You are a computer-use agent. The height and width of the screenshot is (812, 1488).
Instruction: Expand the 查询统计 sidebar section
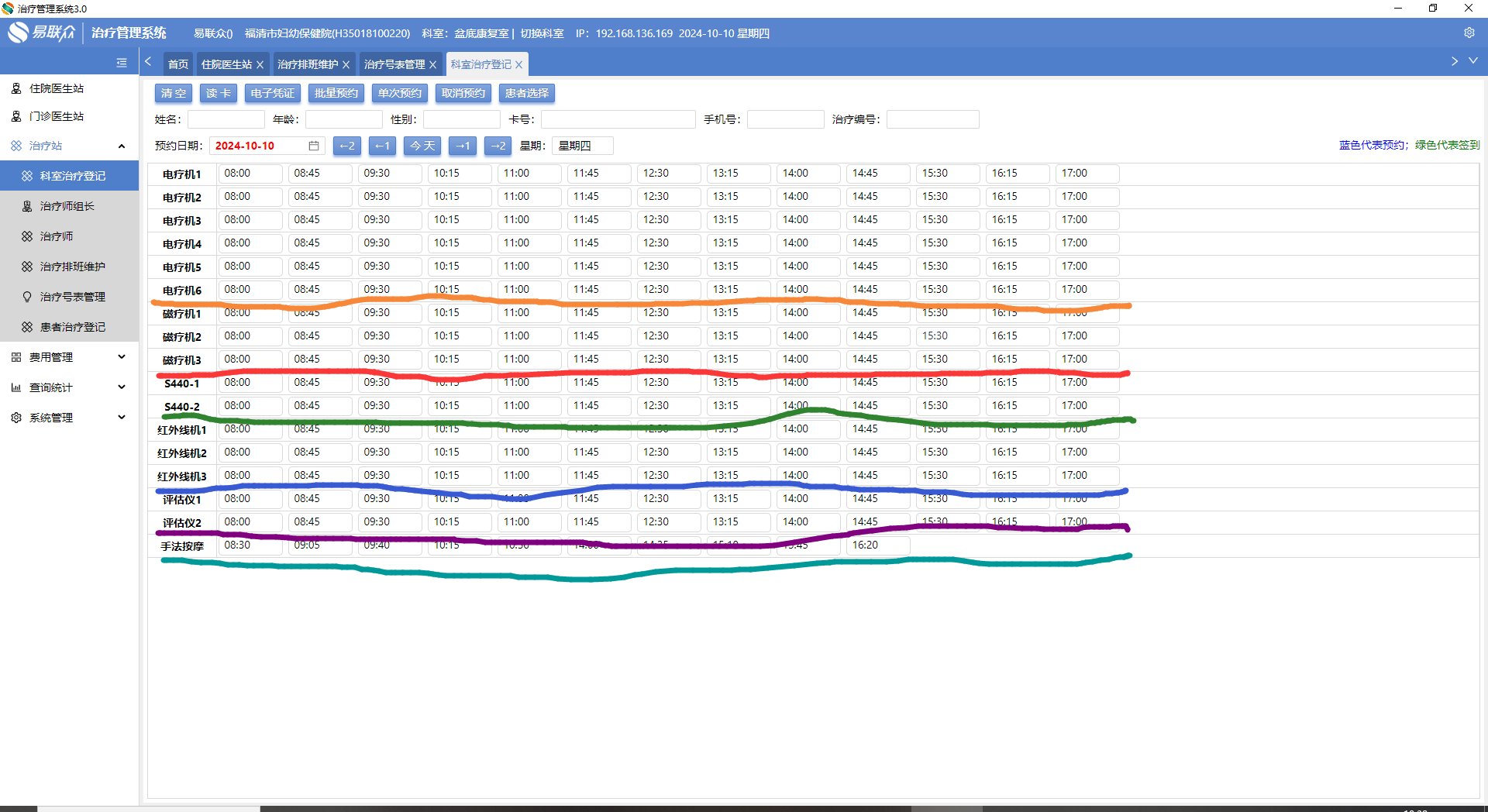122,387
